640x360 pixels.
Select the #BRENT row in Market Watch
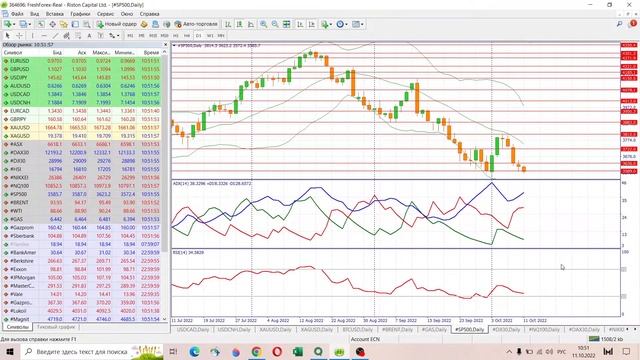click(82, 202)
